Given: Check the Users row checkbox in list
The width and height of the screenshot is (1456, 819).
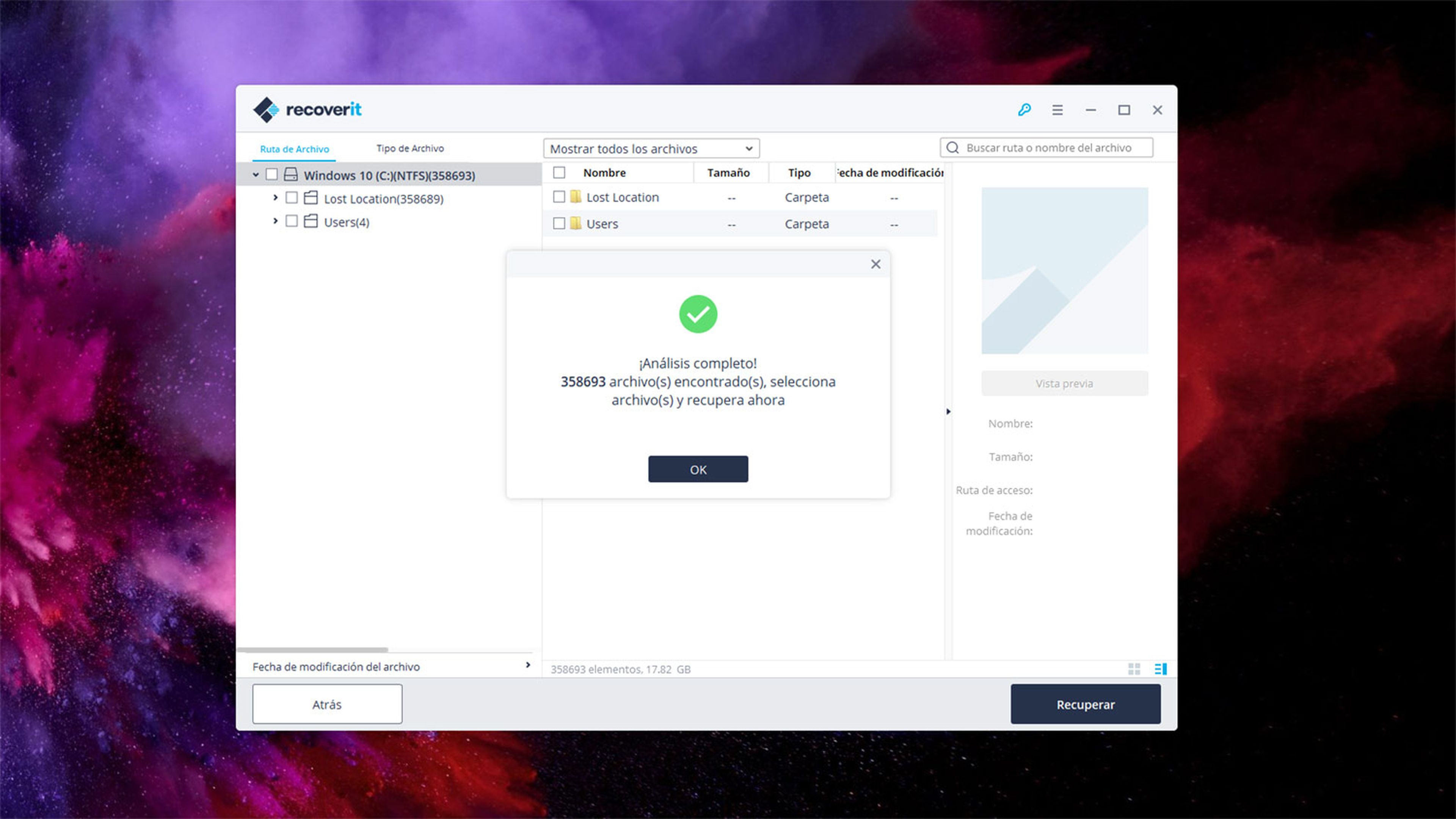Looking at the screenshot, I should (x=559, y=223).
